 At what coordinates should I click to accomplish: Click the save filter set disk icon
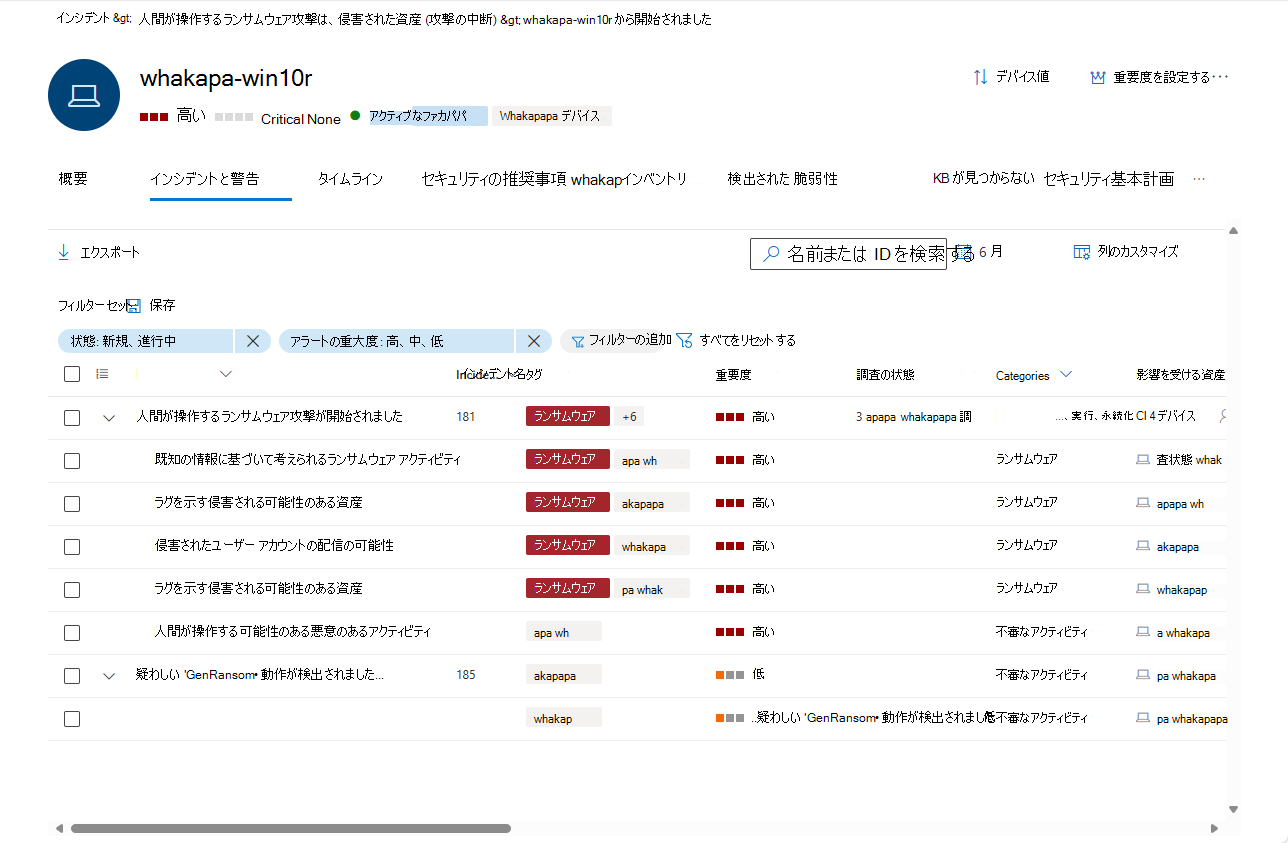(133, 306)
